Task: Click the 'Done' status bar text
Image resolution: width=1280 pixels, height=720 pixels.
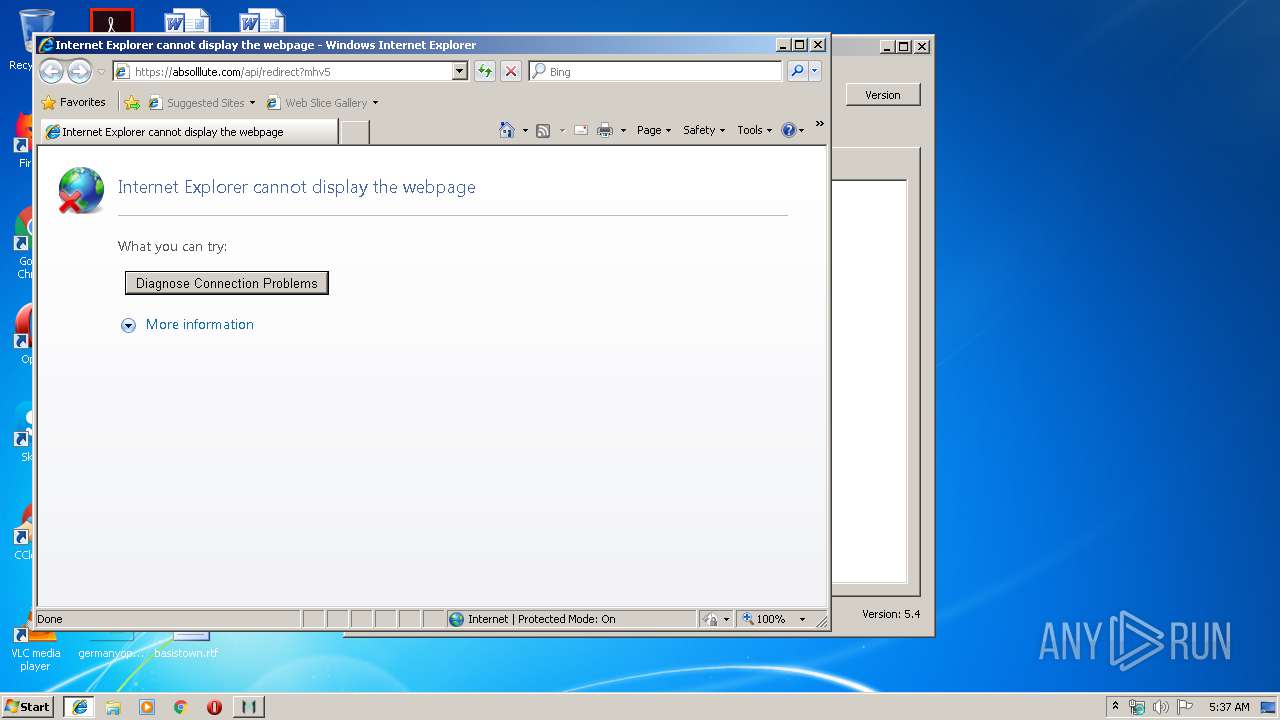Action: (50, 619)
